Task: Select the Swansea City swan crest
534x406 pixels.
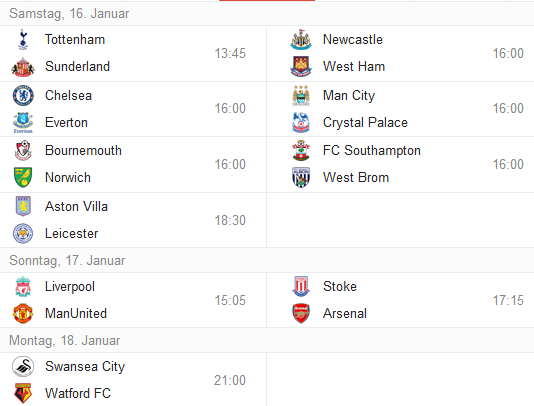Action: pos(23,366)
